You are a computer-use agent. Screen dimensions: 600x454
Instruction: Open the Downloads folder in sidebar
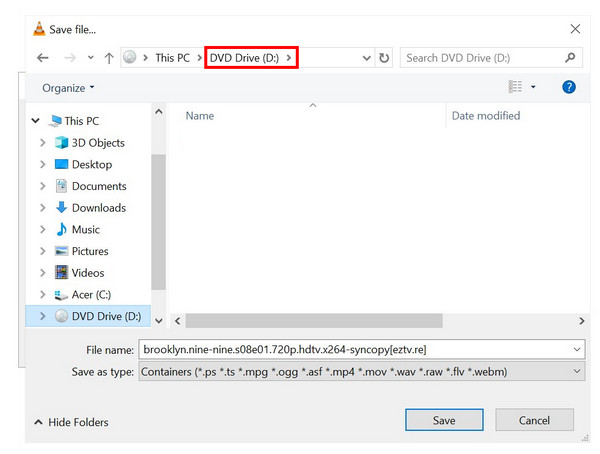(98, 208)
